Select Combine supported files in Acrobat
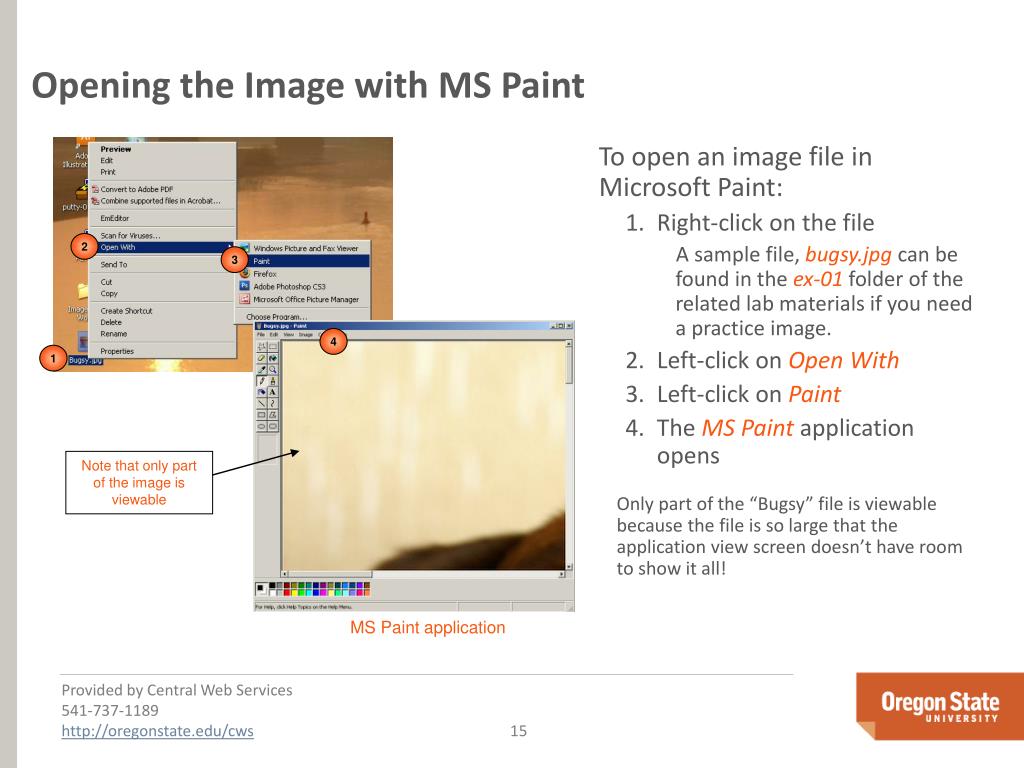 (x=160, y=200)
